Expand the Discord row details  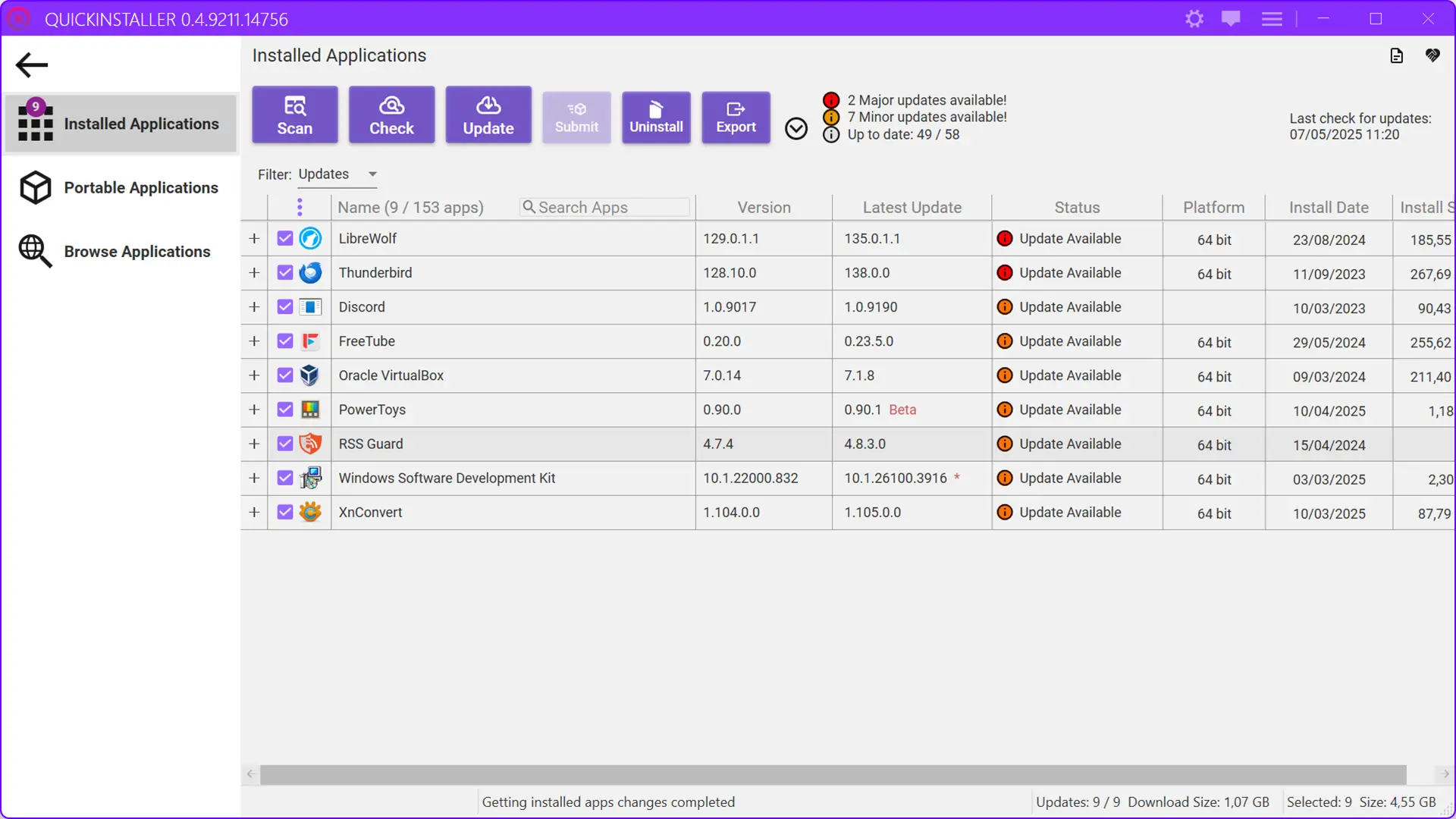coord(254,307)
